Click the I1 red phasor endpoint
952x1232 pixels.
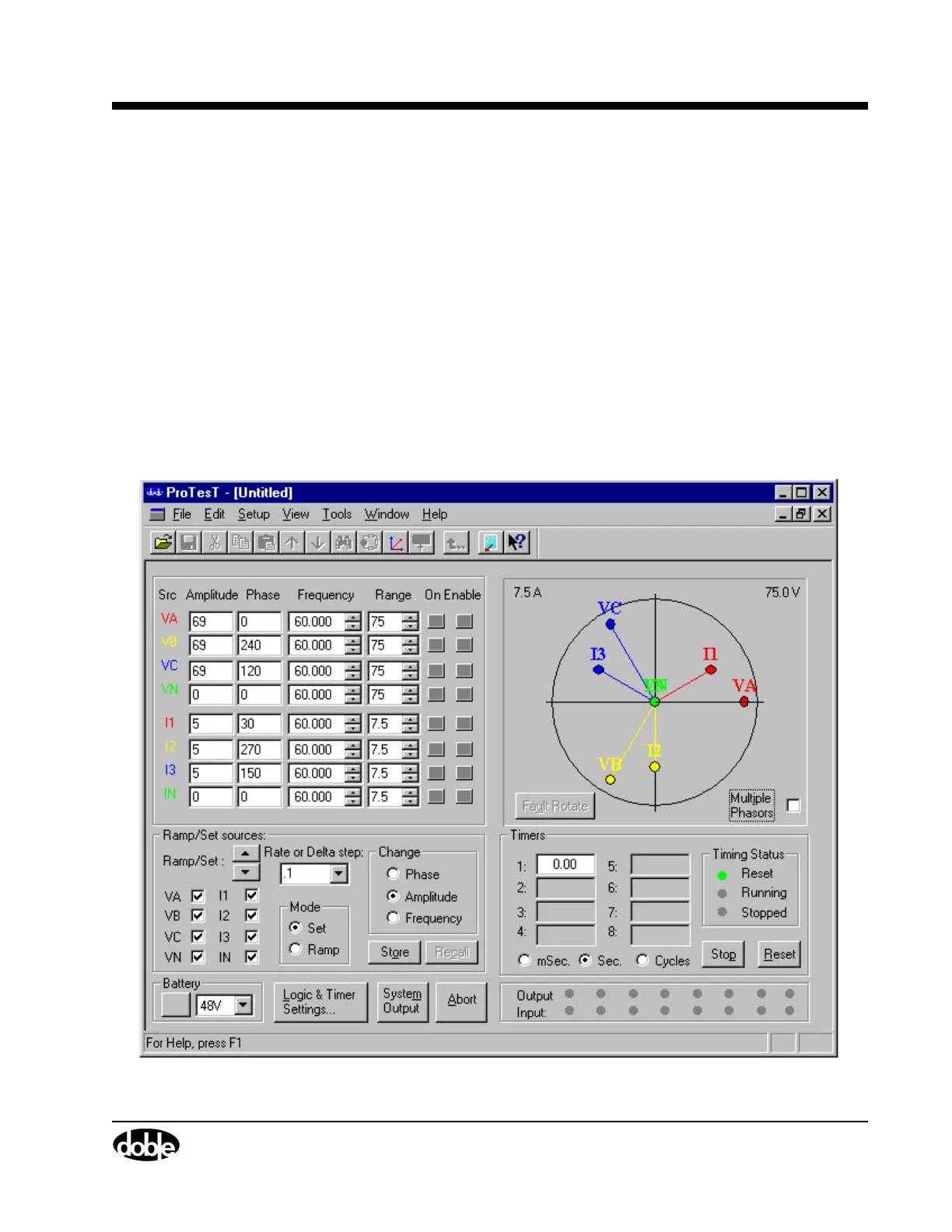711,669
